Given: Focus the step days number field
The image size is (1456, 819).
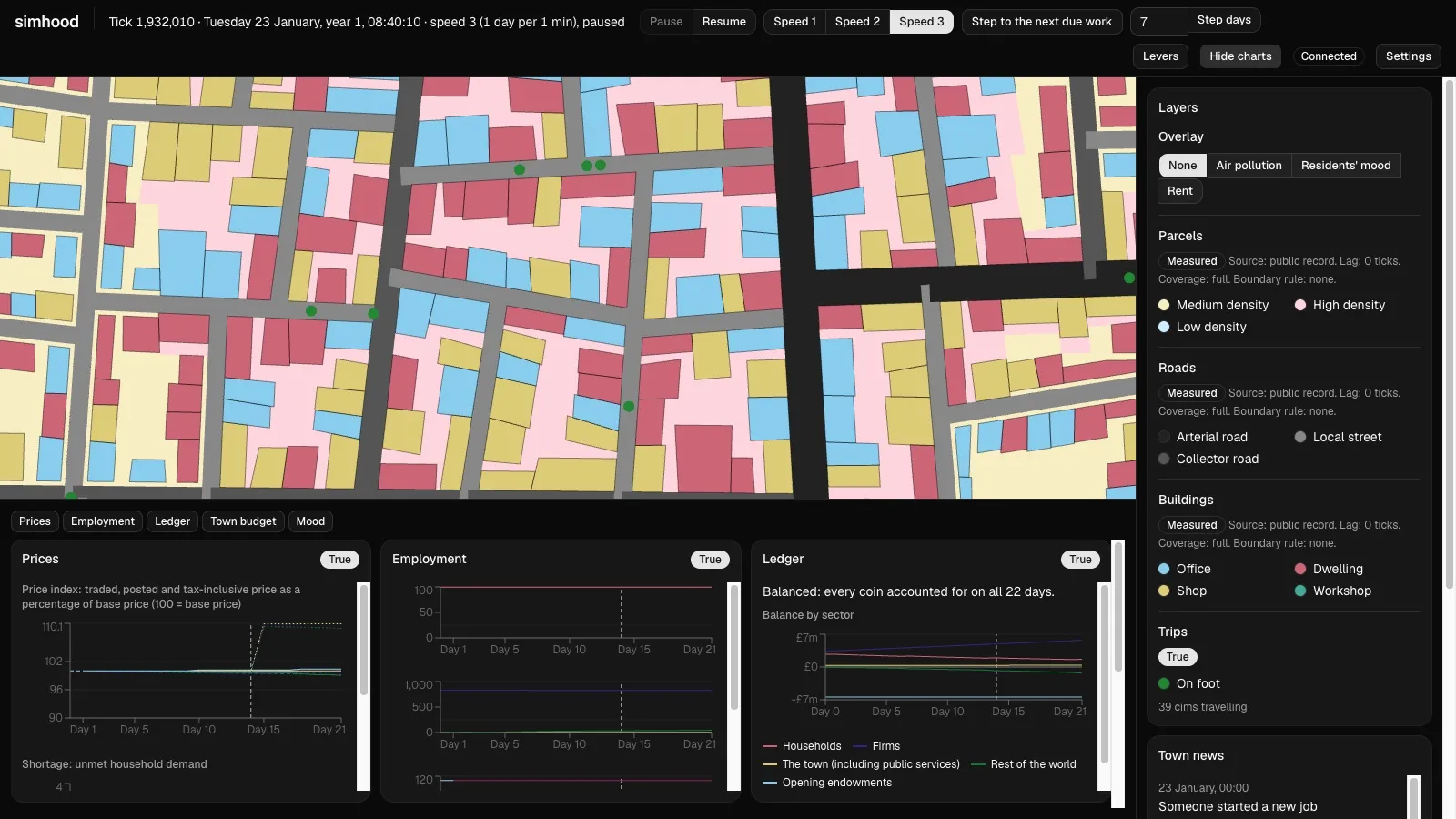Looking at the screenshot, I should [1158, 22].
